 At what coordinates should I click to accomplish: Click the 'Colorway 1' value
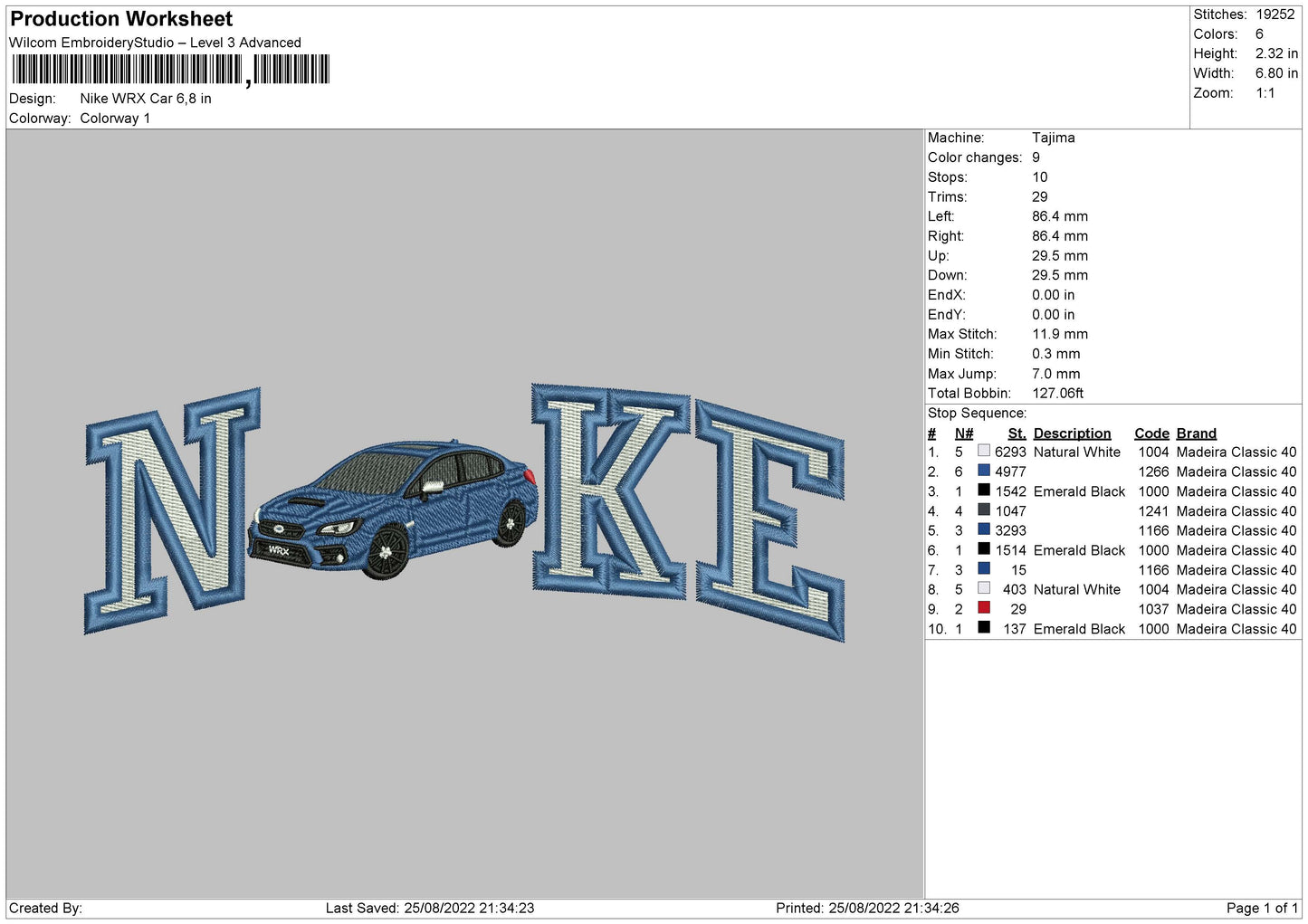click(115, 119)
